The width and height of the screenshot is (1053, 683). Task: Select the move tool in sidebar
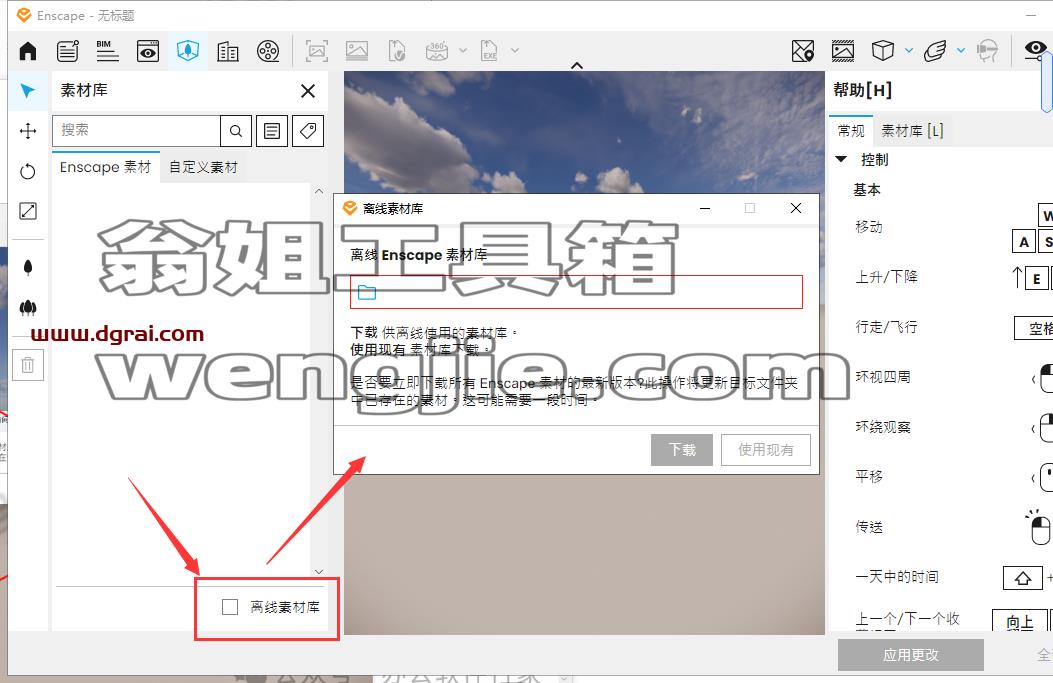28,131
